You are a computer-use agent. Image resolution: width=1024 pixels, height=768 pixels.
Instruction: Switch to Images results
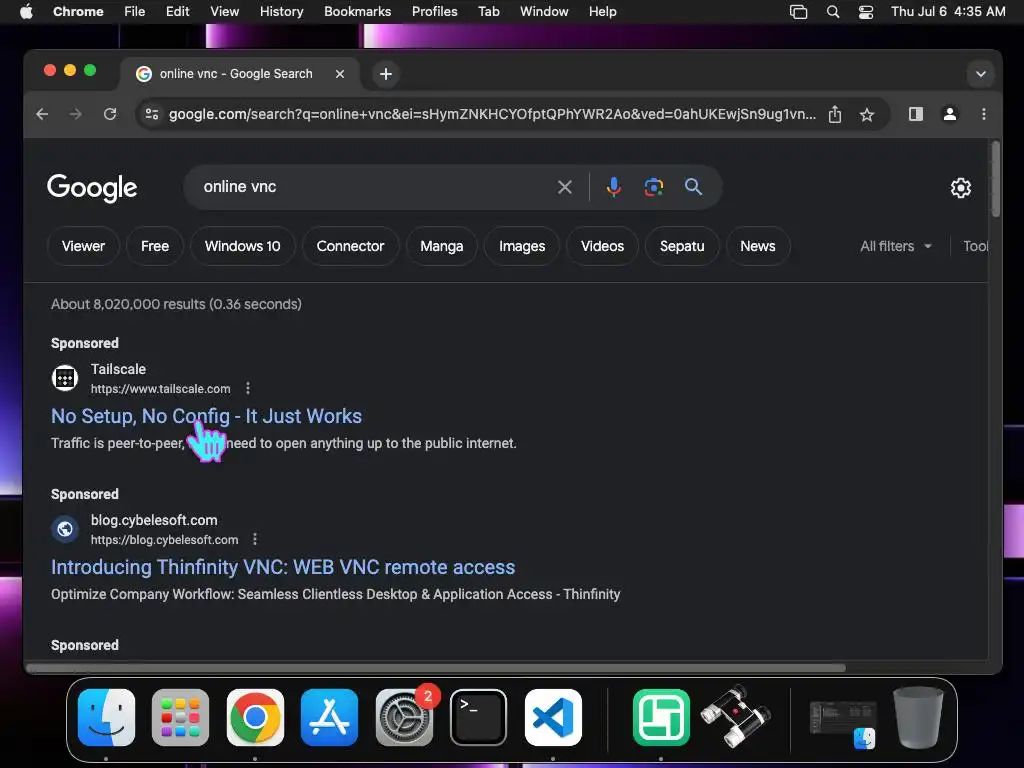click(522, 246)
